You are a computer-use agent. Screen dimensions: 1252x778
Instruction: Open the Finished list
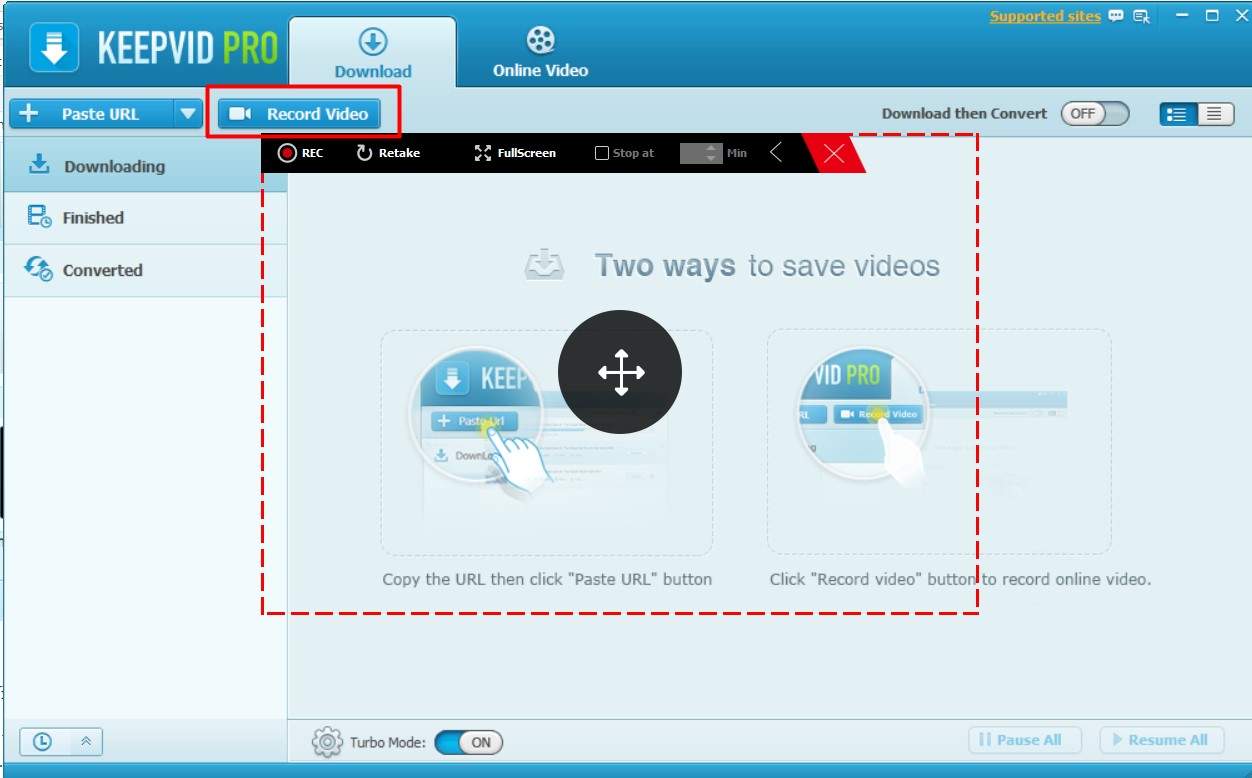tap(145, 218)
